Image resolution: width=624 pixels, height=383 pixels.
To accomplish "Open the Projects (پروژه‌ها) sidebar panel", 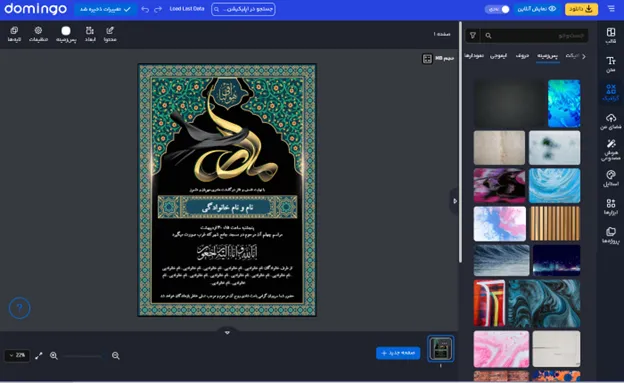I will [x=611, y=235].
